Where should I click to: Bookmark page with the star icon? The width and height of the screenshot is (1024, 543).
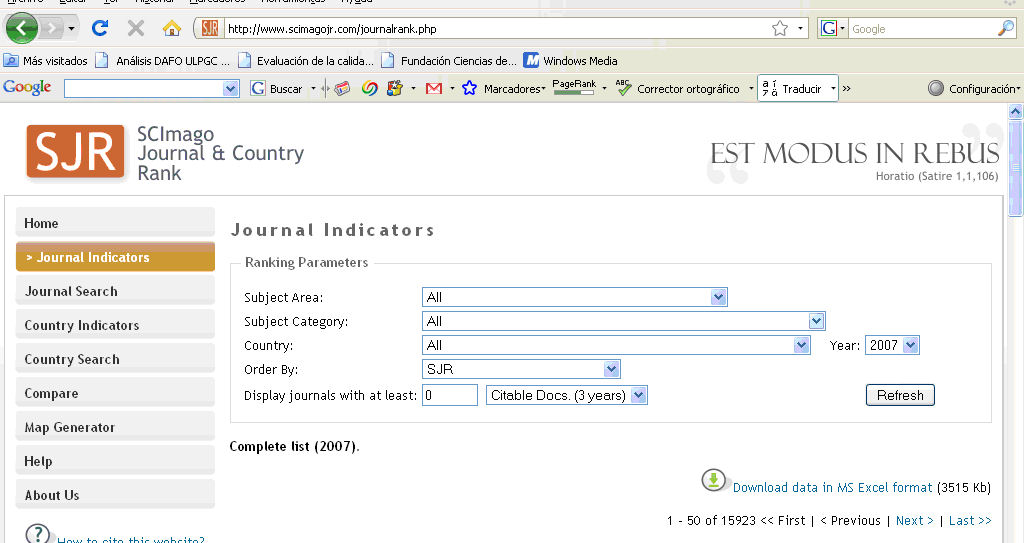coord(780,28)
